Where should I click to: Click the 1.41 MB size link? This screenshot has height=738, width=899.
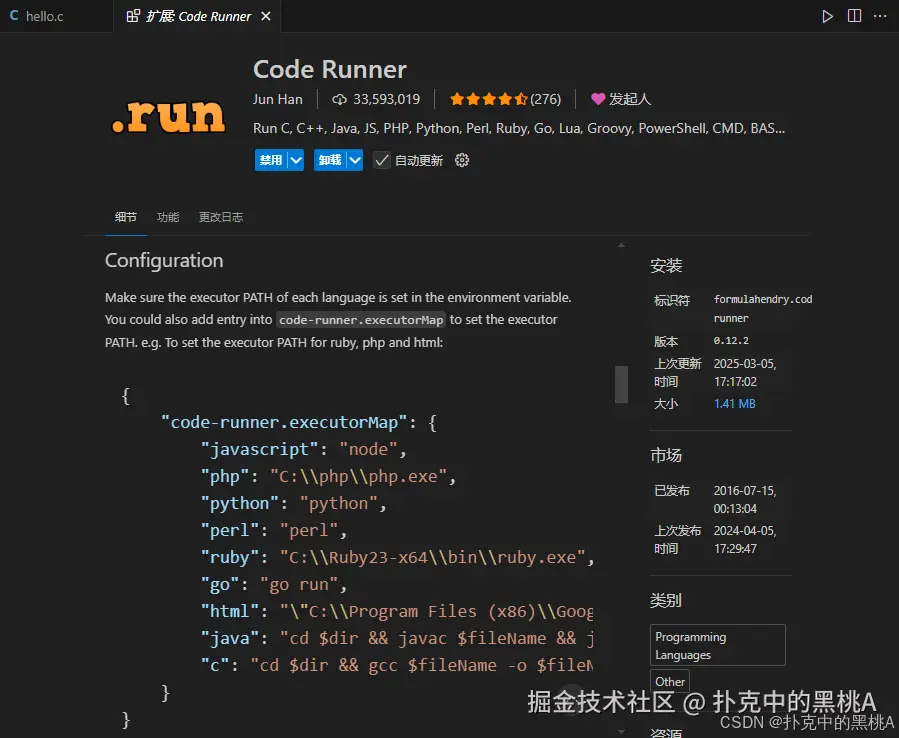point(734,404)
